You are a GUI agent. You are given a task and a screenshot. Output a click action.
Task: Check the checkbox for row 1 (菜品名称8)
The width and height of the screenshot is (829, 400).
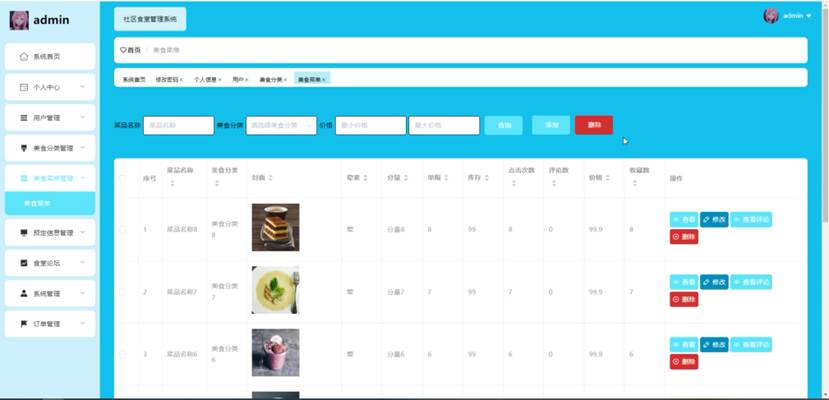tap(123, 229)
